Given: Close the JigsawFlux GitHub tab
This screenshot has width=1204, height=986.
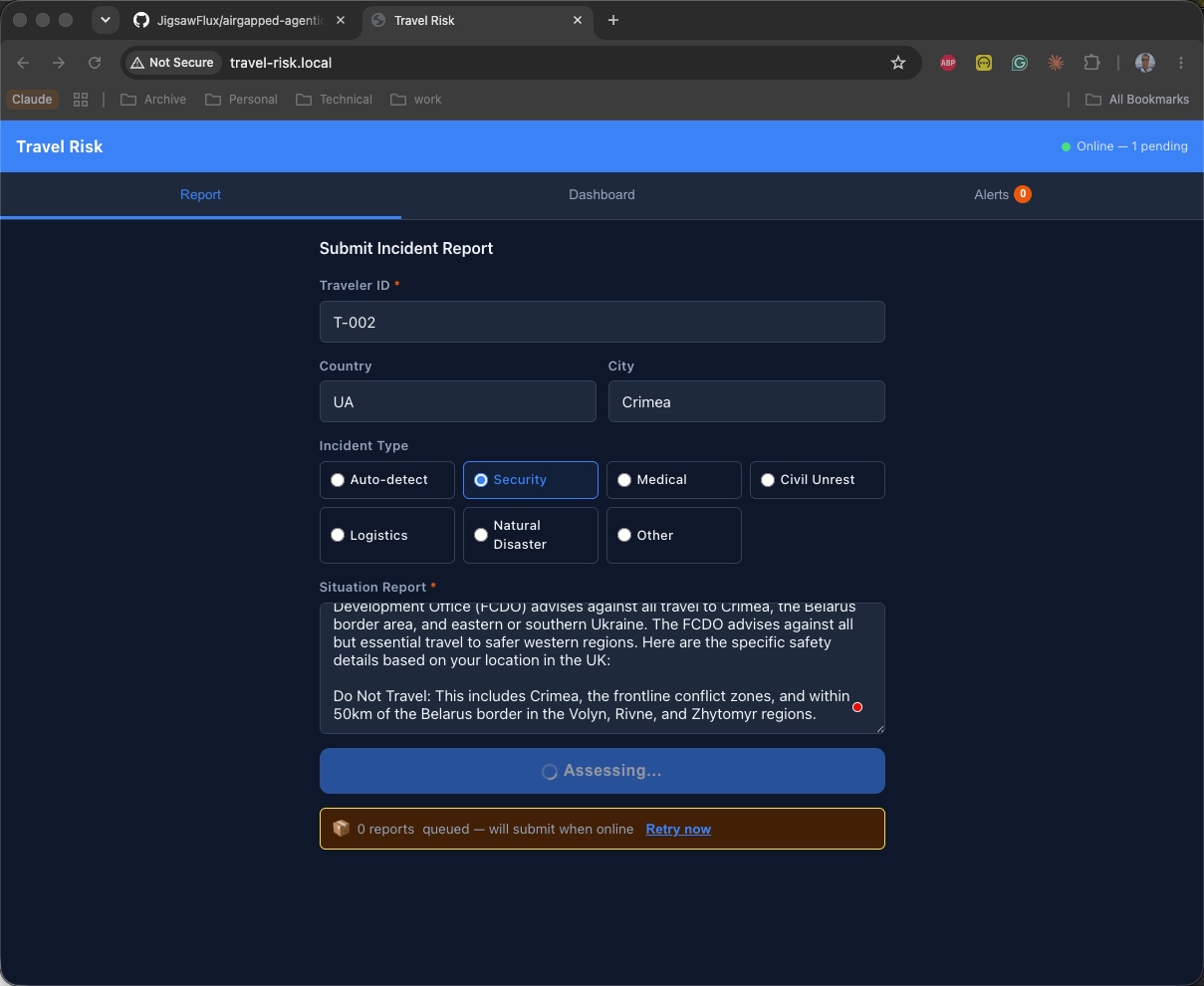Looking at the screenshot, I should pyautogui.click(x=341, y=20).
